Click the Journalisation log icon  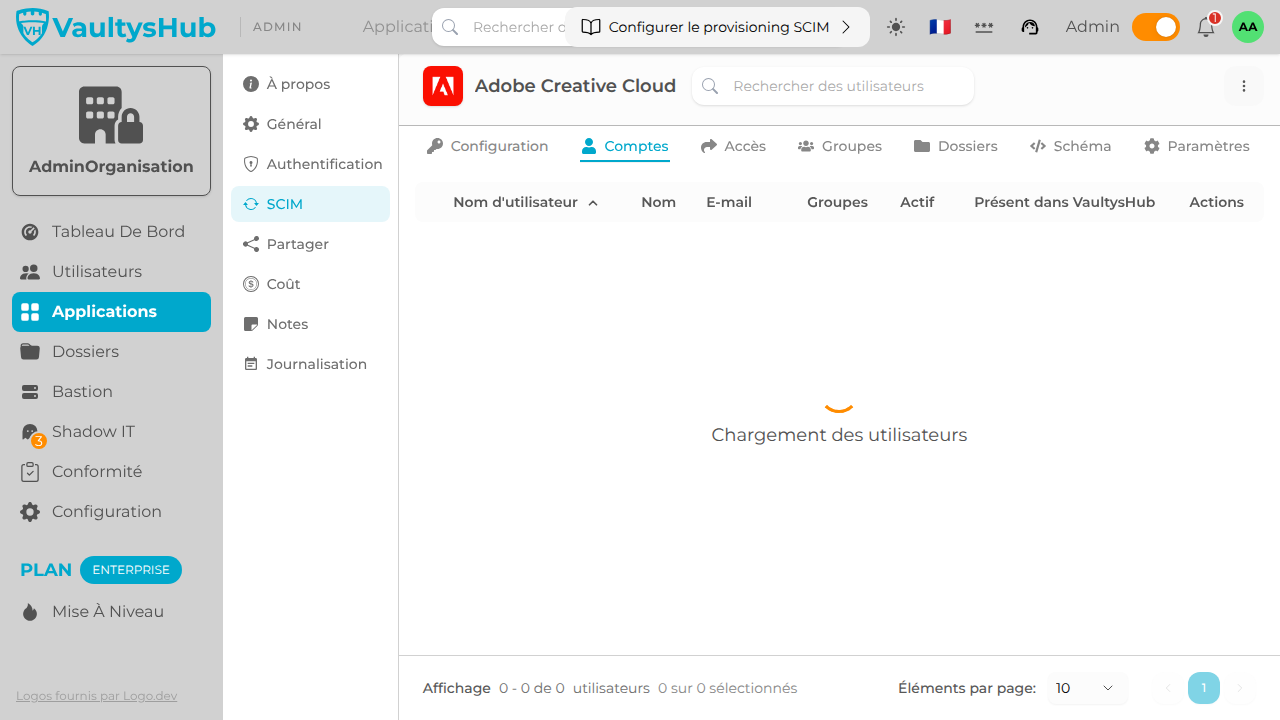[x=251, y=364]
